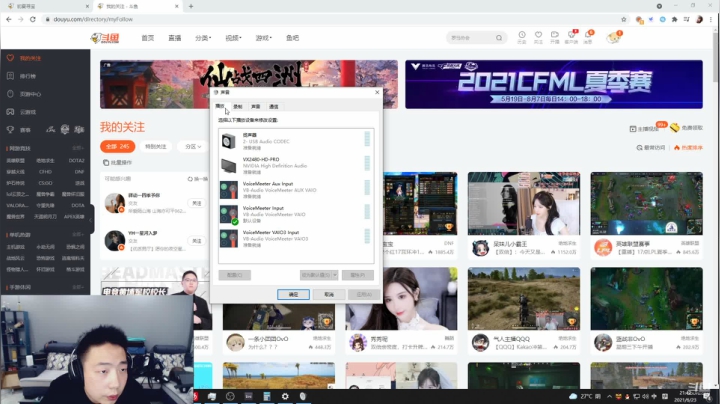Switch to the 通信 communications tab
720x404 pixels.
[x=274, y=107]
